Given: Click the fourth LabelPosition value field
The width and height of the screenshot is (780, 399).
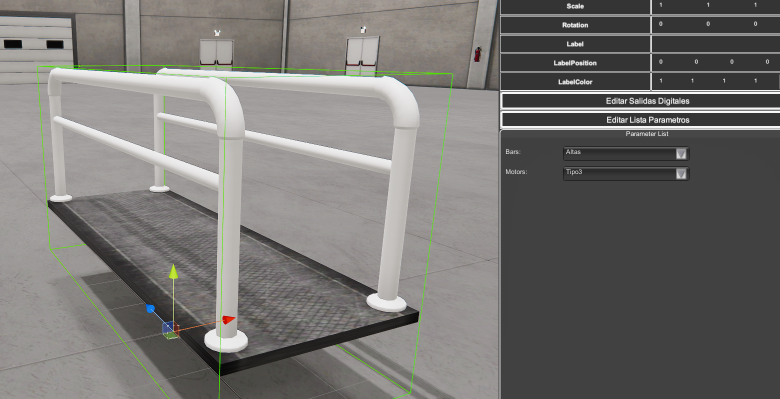Looking at the screenshot, I should click(767, 62).
